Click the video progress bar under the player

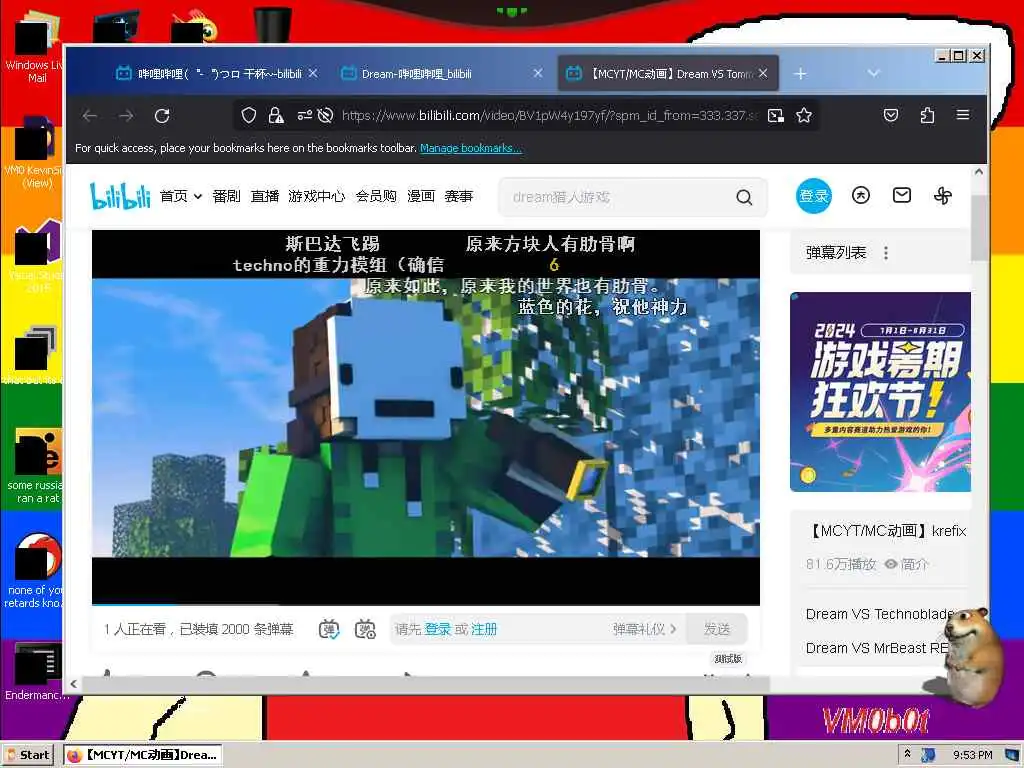[426, 605]
